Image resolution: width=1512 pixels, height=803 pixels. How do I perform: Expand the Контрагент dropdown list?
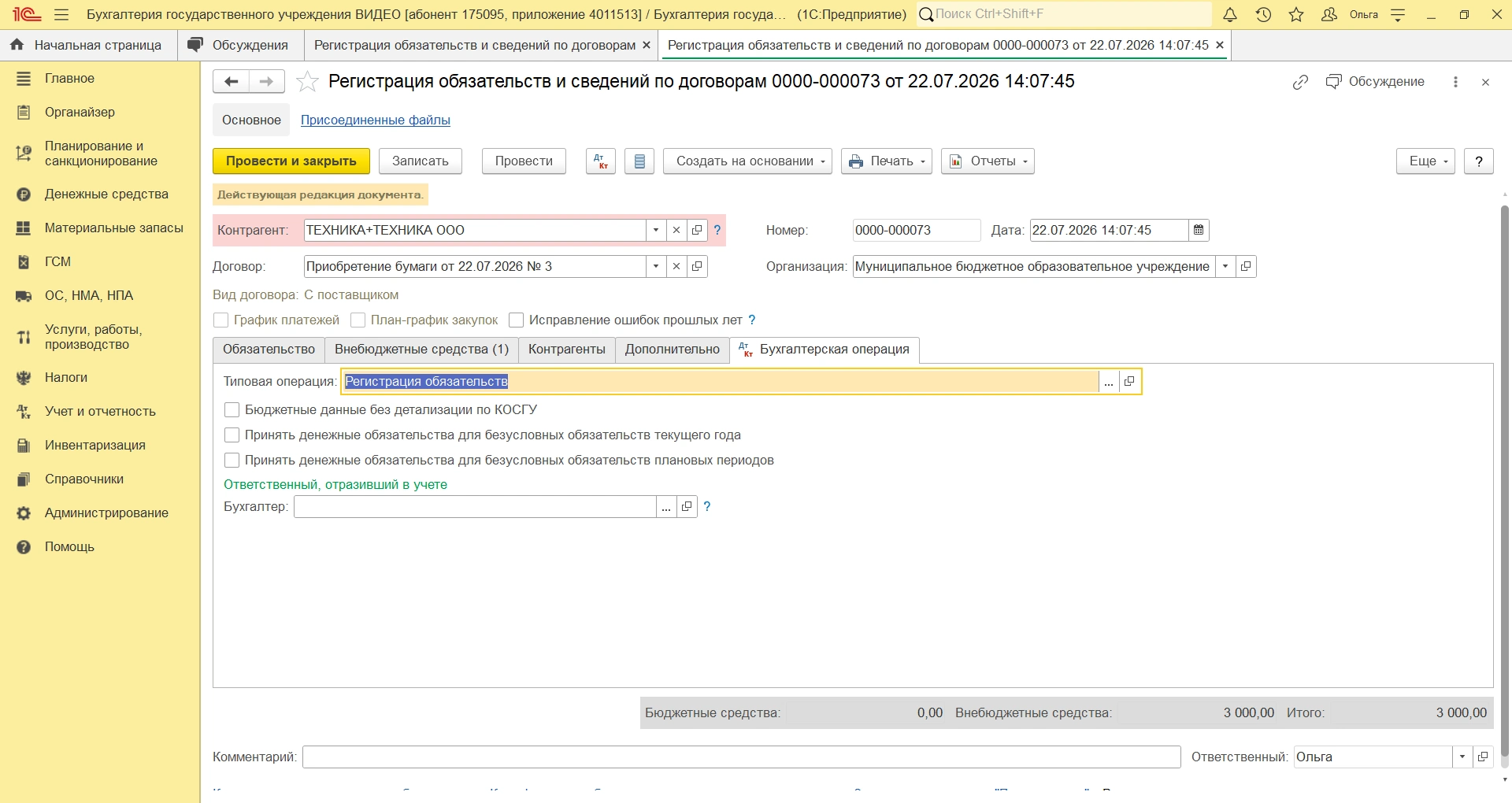656,231
